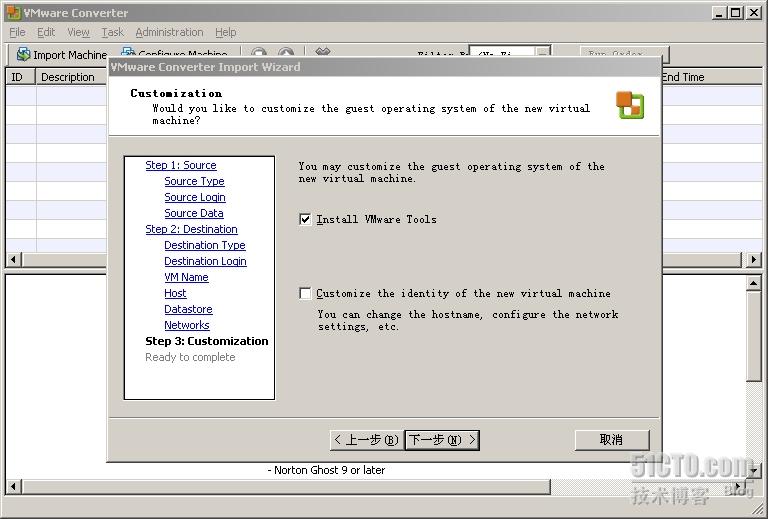Toggle the Install VMware Tools checkbox
The image size is (768, 519).
click(x=305, y=219)
